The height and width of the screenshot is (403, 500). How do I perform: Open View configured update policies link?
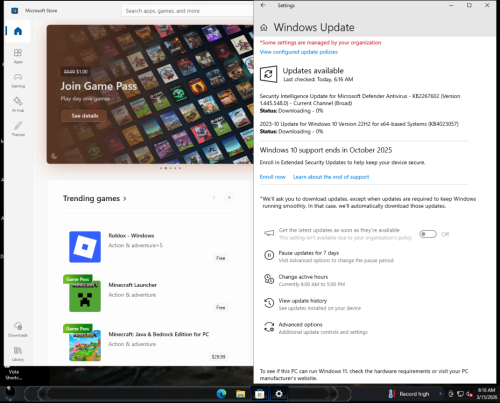click(298, 52)
